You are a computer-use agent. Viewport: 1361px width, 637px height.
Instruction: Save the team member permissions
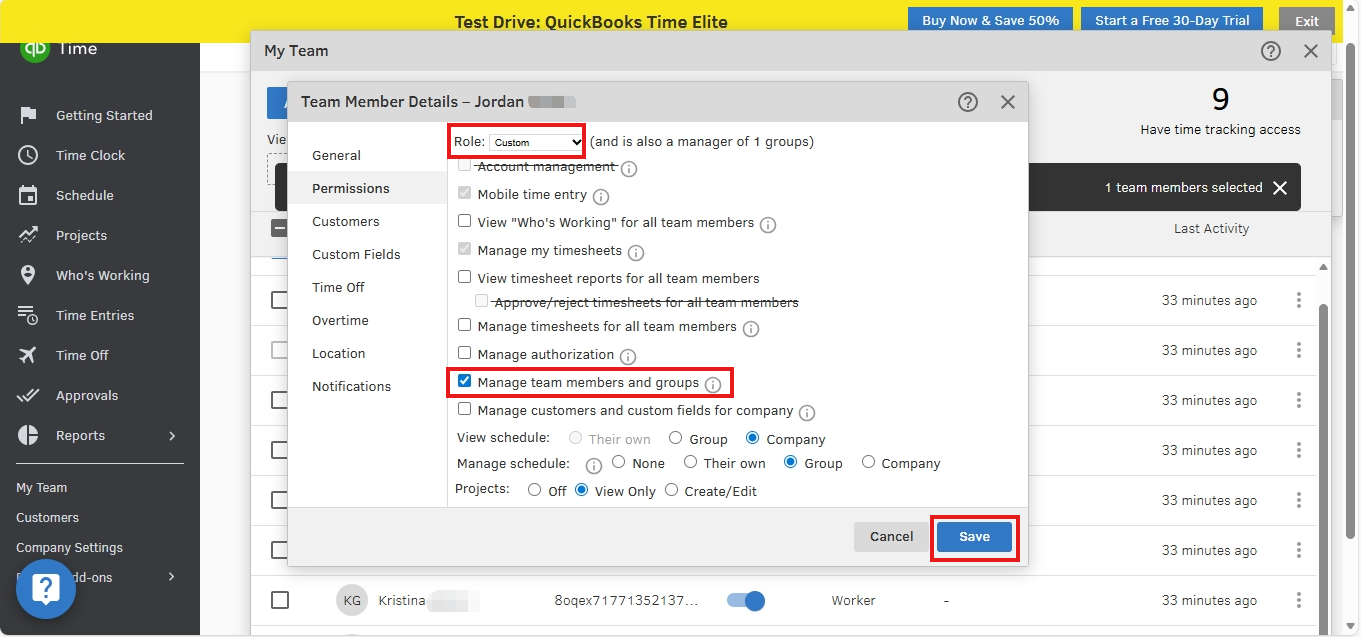(974, 537)
